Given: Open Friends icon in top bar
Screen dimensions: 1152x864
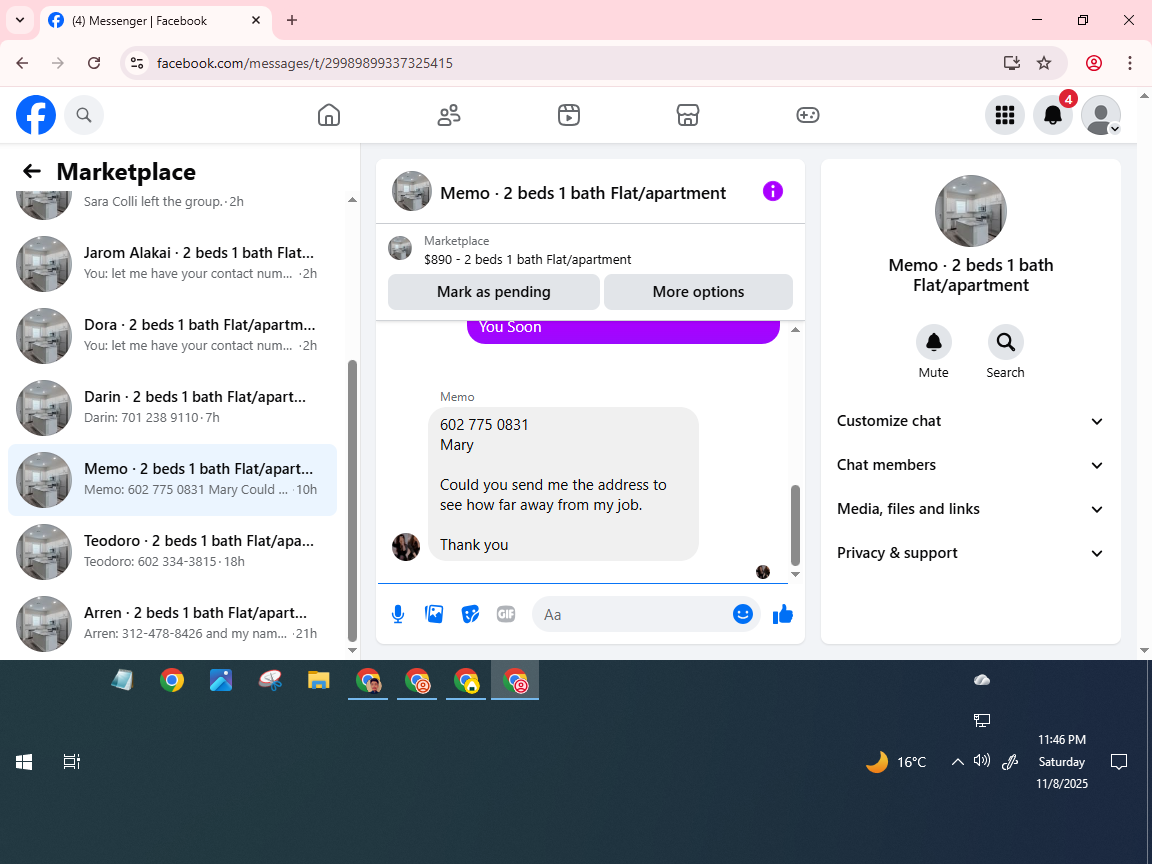Looking at the screenshot, I should pyautogui.click(x=449, y=115).
